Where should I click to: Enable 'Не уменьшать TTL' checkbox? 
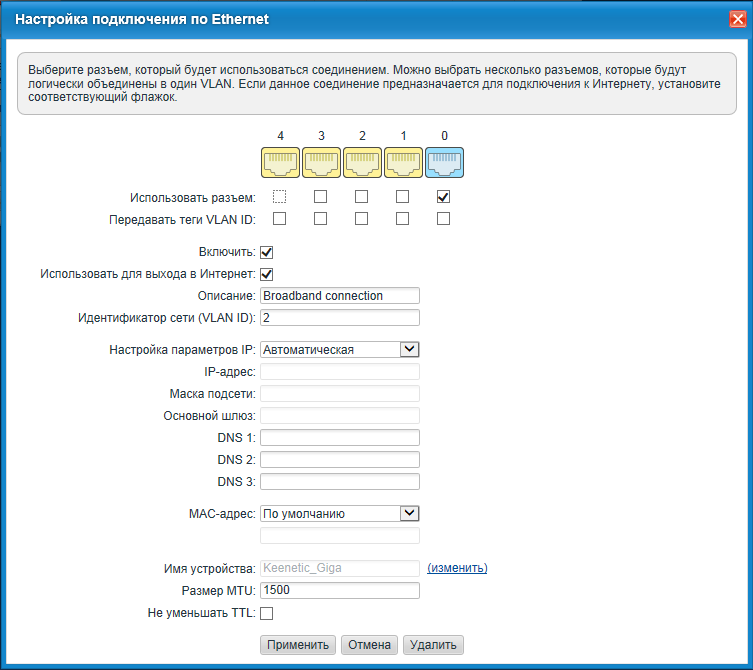click(x=267, y=613)
